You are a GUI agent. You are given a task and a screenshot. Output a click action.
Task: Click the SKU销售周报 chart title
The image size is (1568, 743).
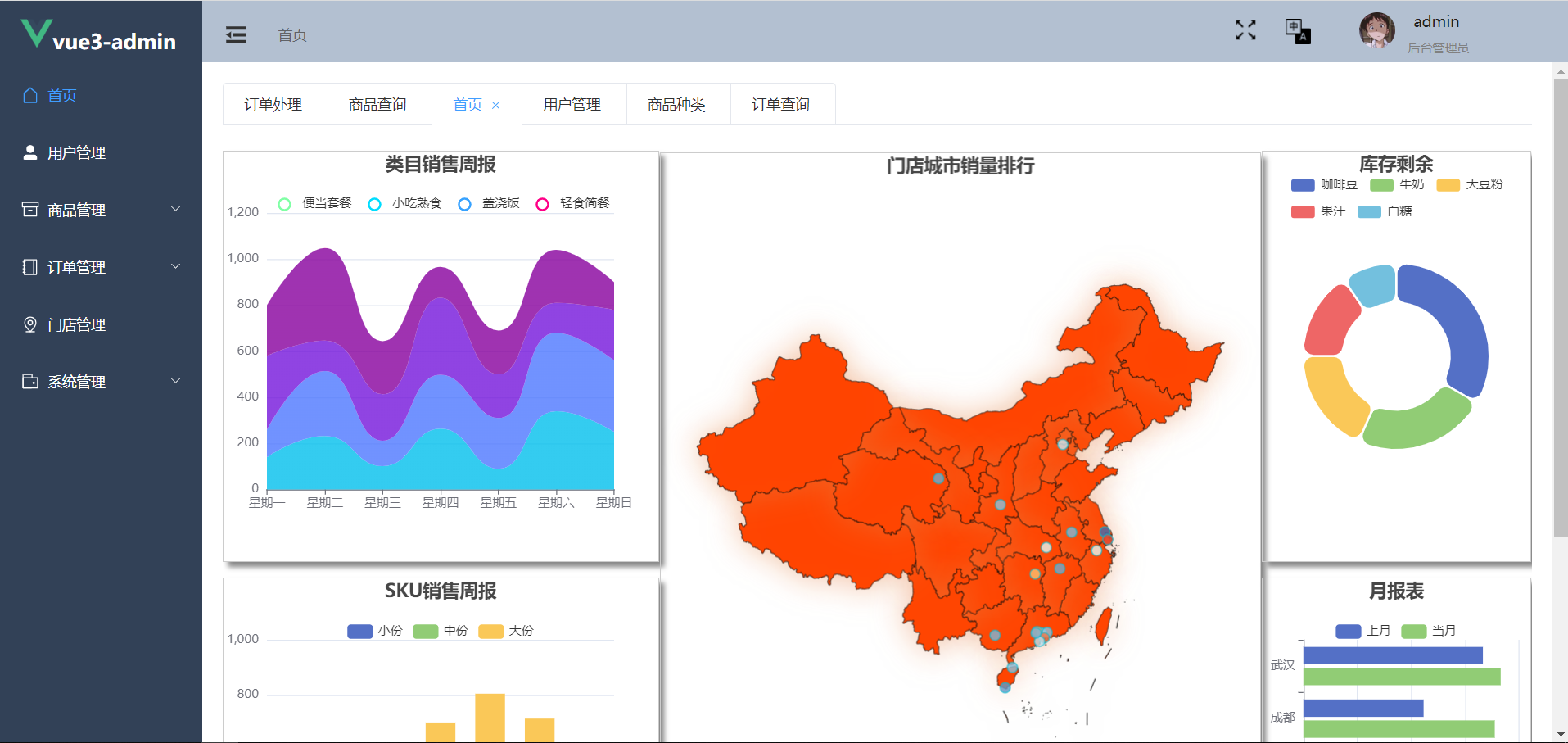pyautogui.click(x=441, y=591)
